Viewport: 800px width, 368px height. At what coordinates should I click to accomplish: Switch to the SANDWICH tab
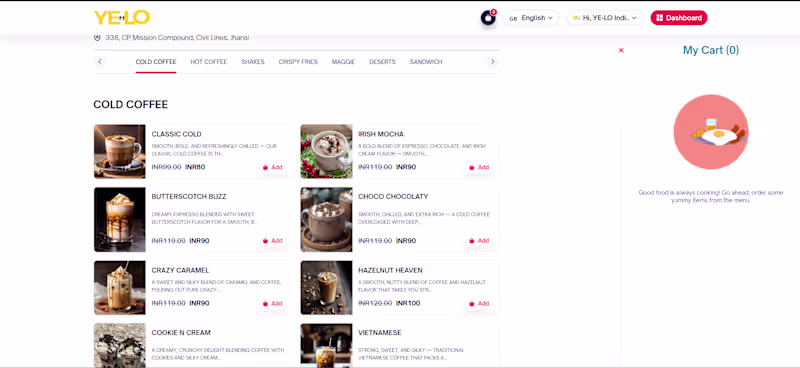pyautogui.click(x=426, y=62)
